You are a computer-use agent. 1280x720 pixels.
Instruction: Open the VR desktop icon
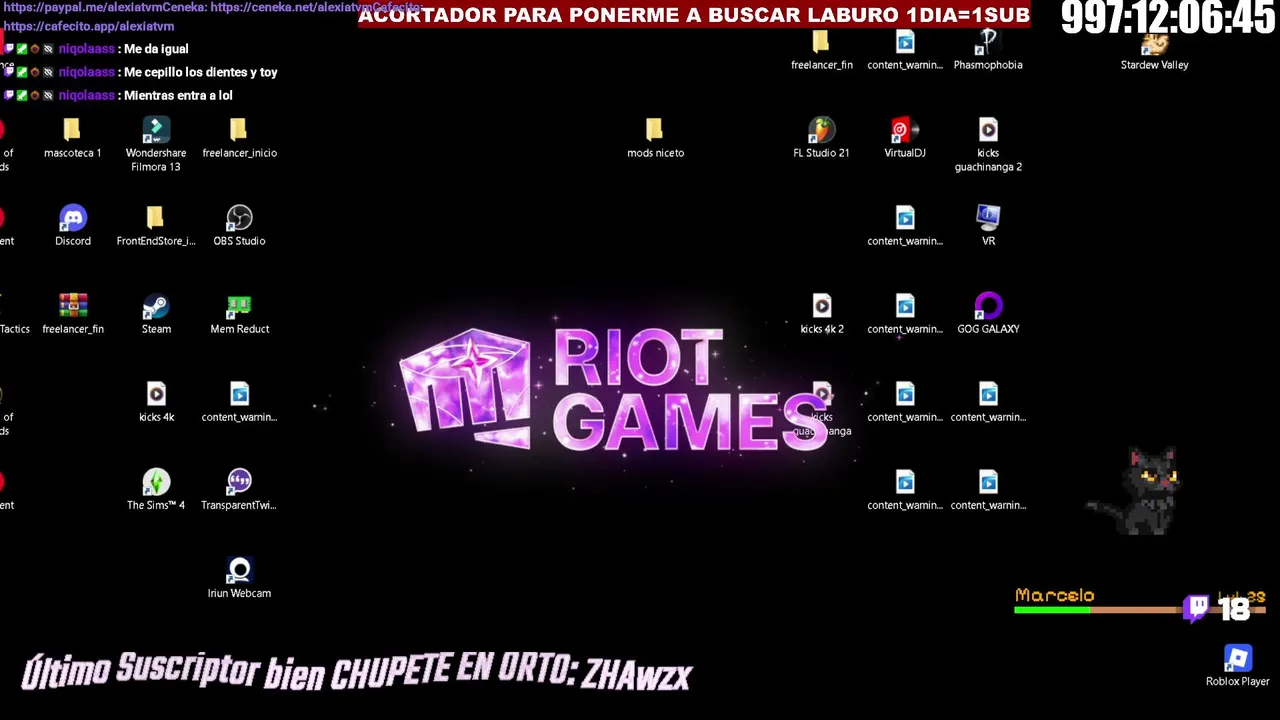(988, 227)
